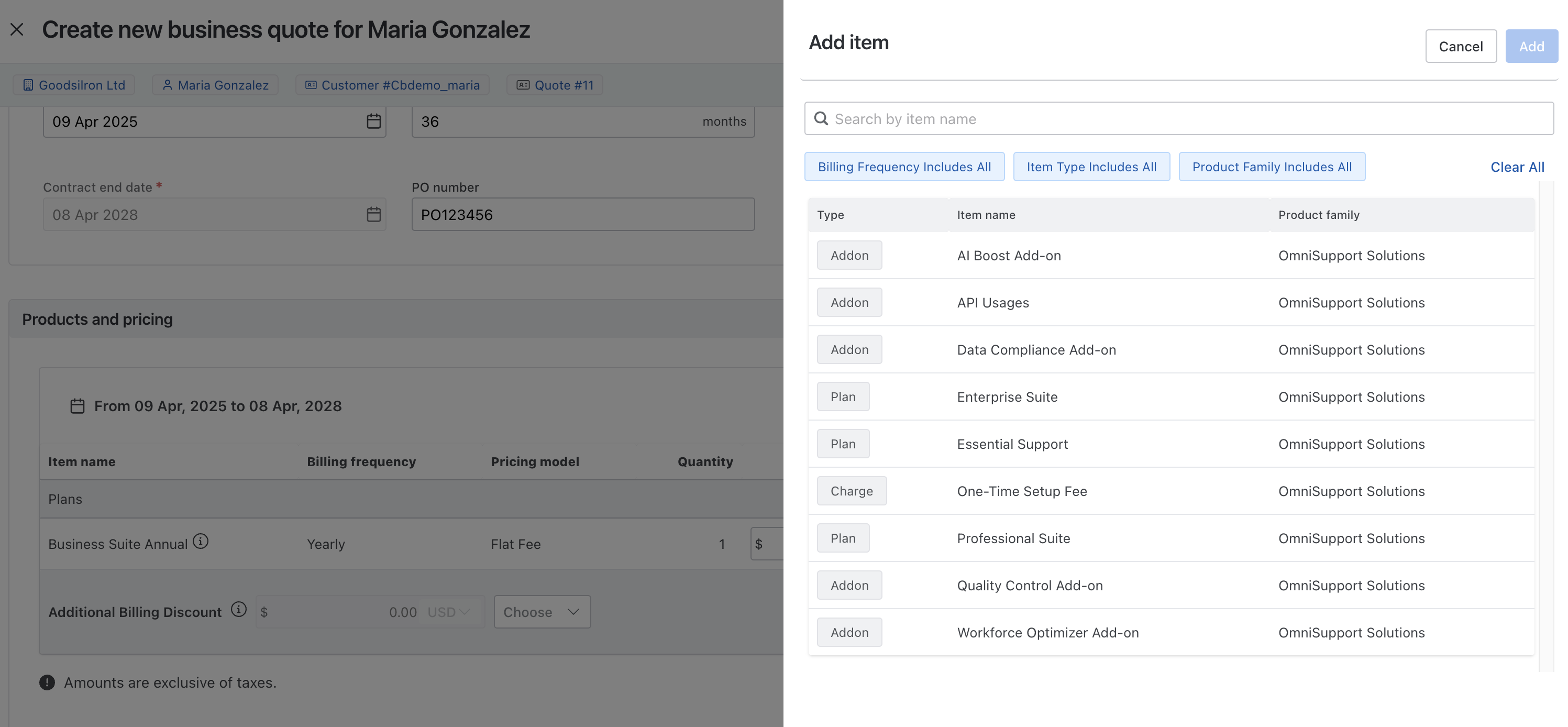Open Item Type Includes All filter
The height and width of the screenshot is (727, 1568).
pyautogui.click(x=1091, y=167)
